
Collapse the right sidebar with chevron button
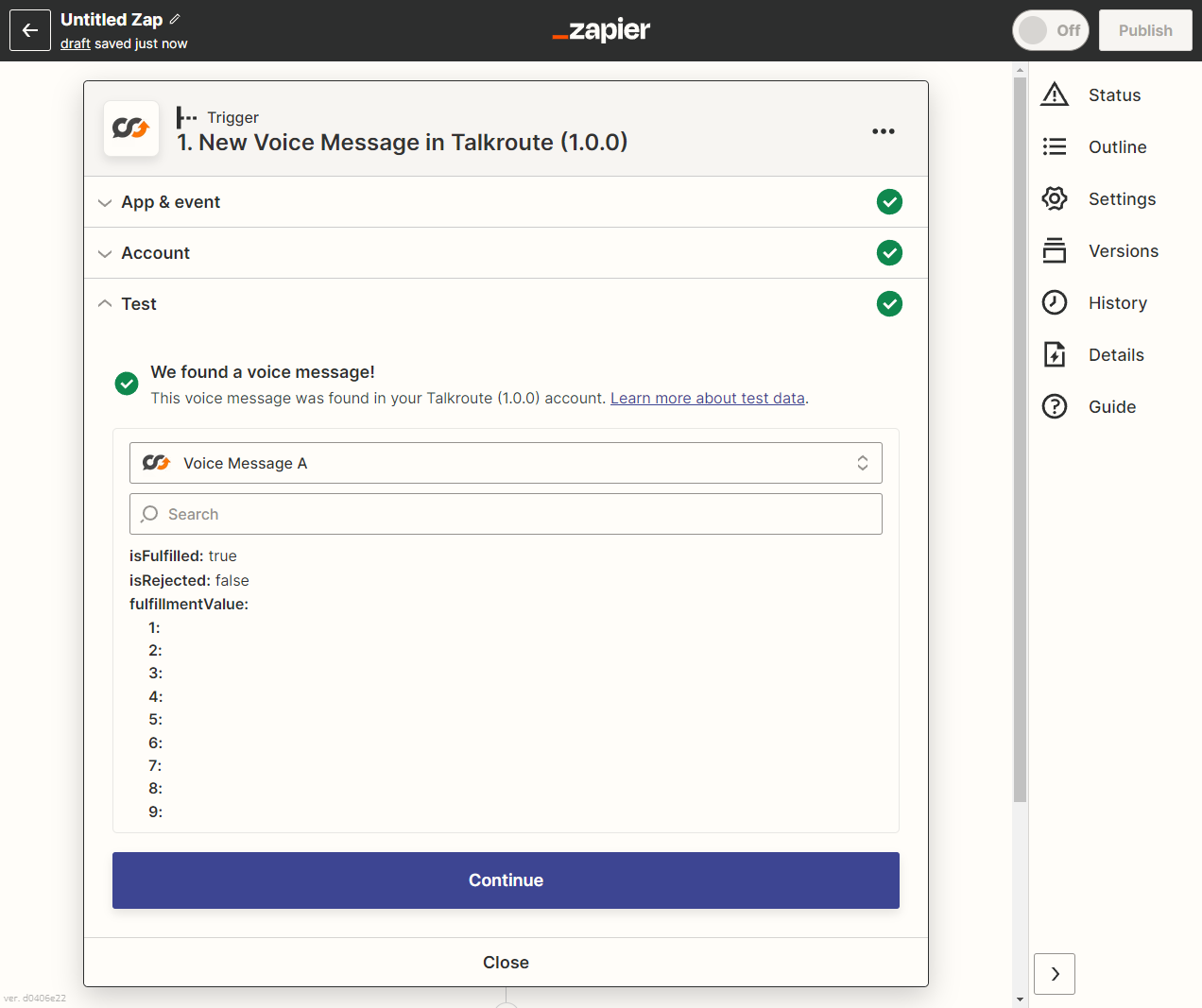(1055, 974)
